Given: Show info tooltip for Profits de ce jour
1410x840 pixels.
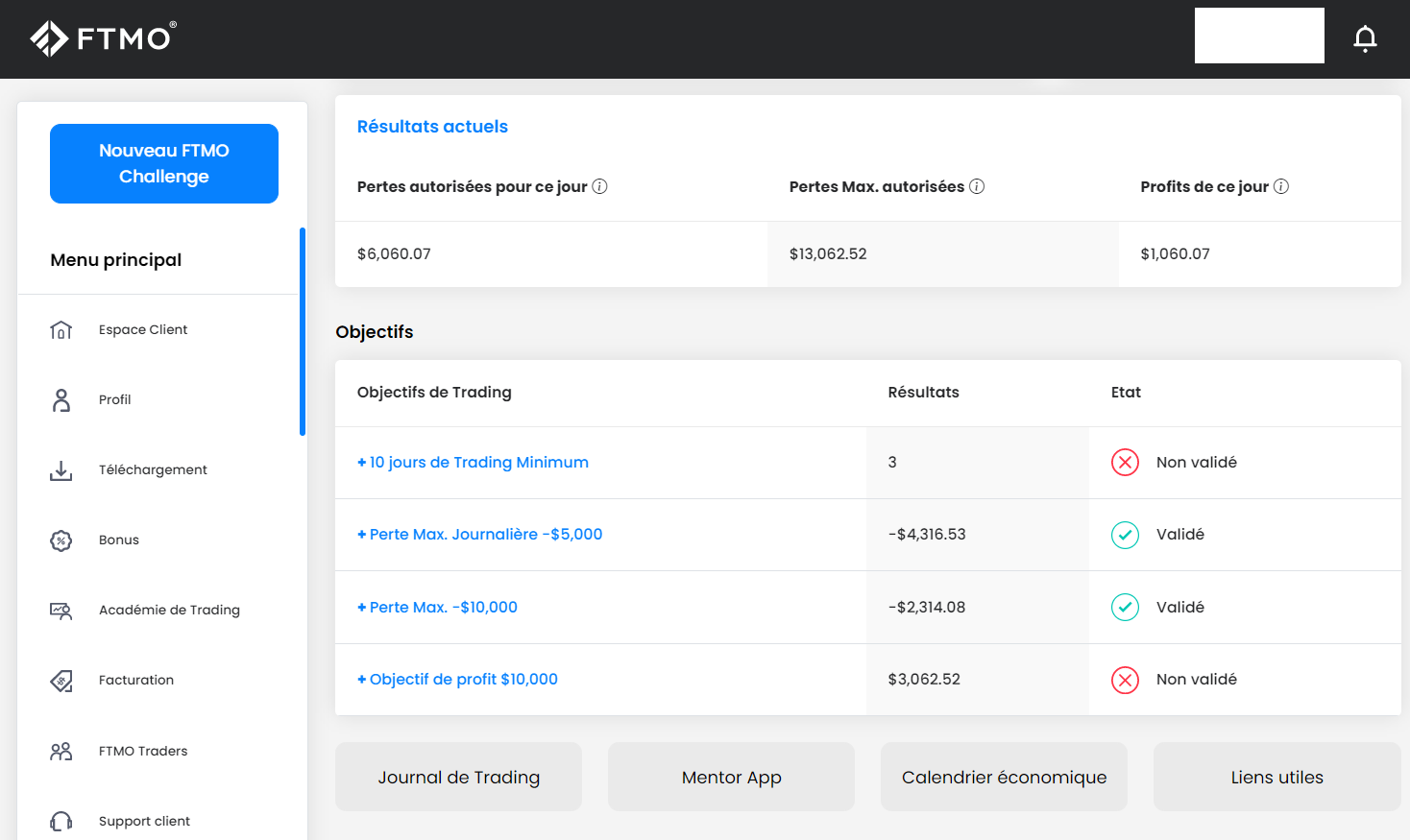Looking at the screenshot, I should [1281, 186].
